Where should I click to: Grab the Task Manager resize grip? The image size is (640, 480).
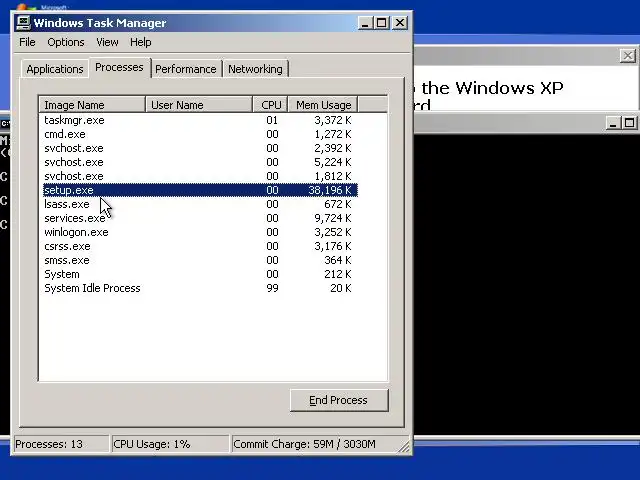tap(404, 447)
